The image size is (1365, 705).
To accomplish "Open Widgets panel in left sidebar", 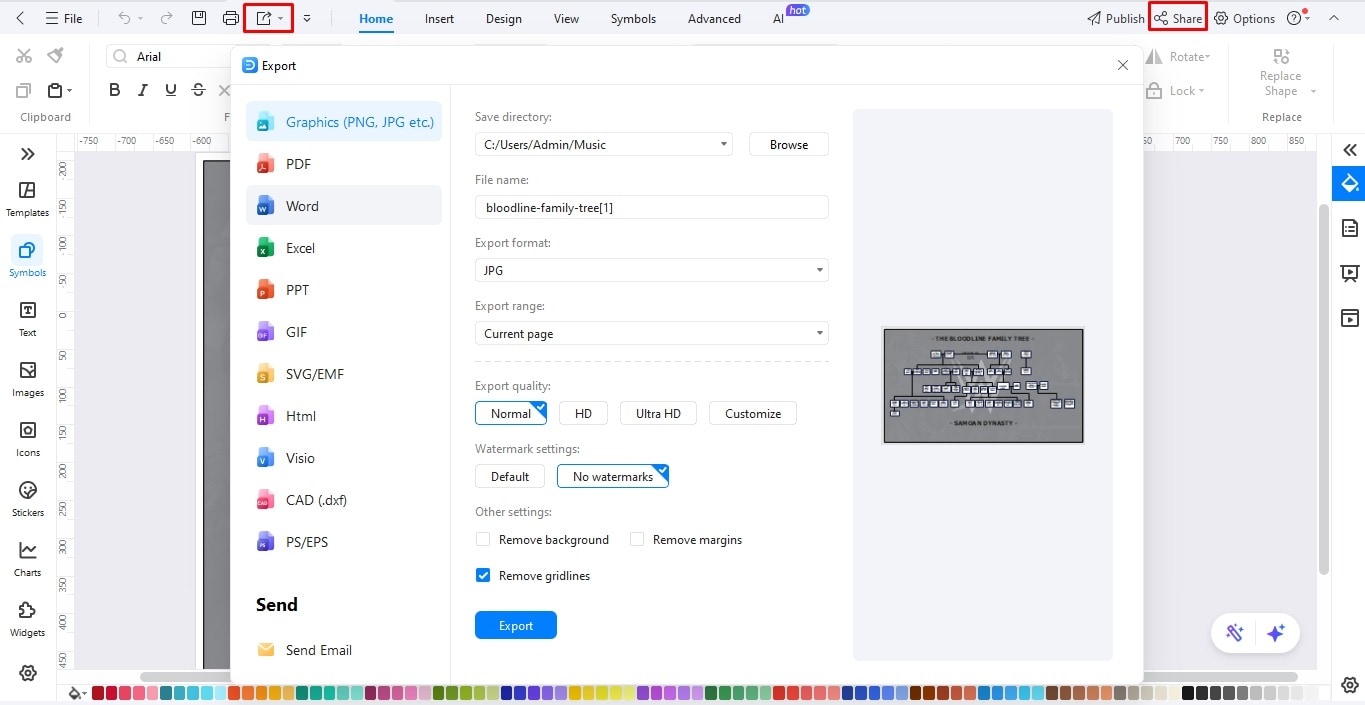I will (27, 619).
